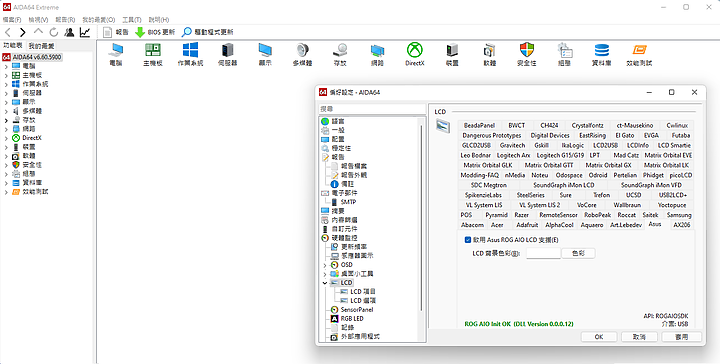Open the large Display monitor icon in main pane
720x364 pixels.
pos(265,50)
